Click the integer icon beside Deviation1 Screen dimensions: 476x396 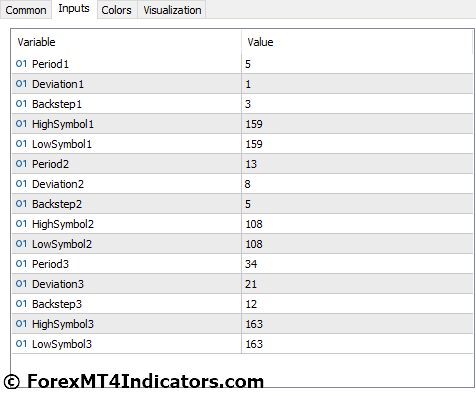21,84
